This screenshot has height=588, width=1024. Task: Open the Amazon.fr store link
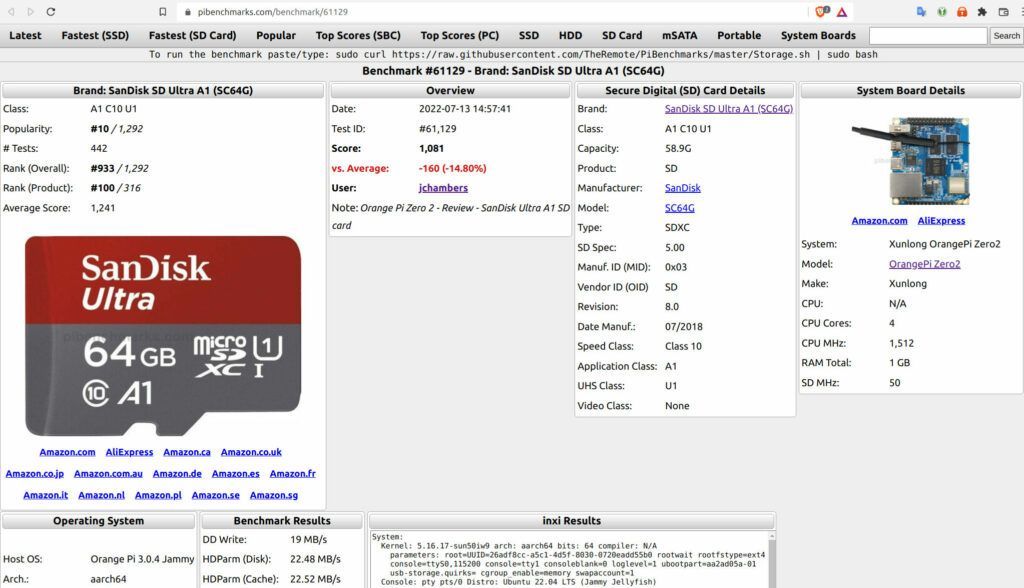293,474
